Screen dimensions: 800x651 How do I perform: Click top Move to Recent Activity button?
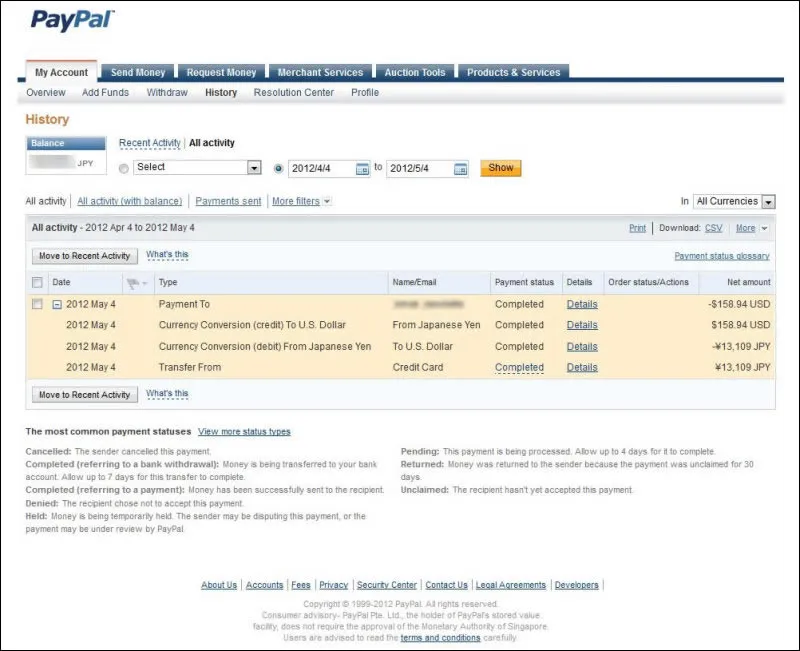[85, 256]
